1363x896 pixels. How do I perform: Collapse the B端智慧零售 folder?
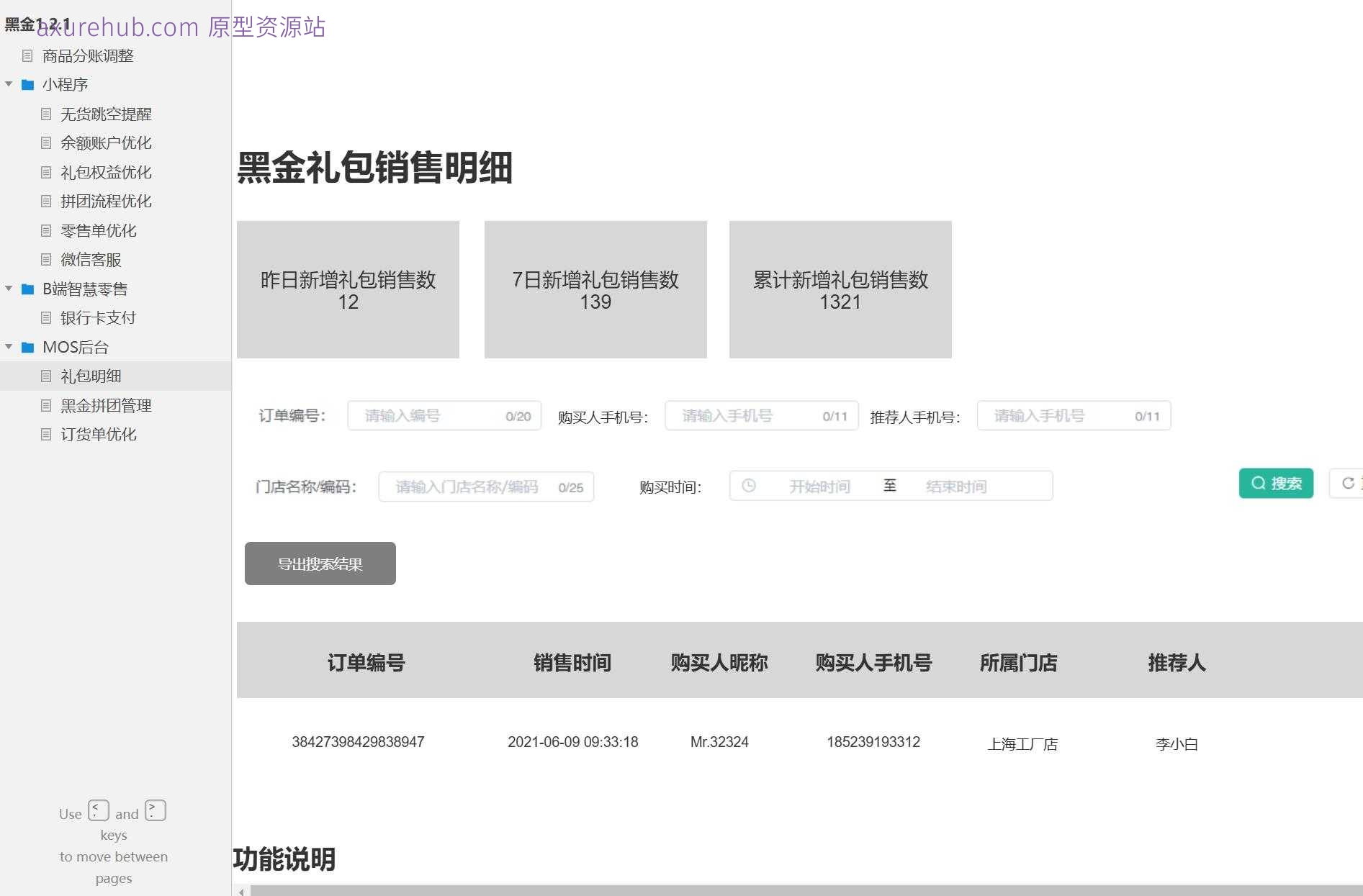[x=9, y=289]
